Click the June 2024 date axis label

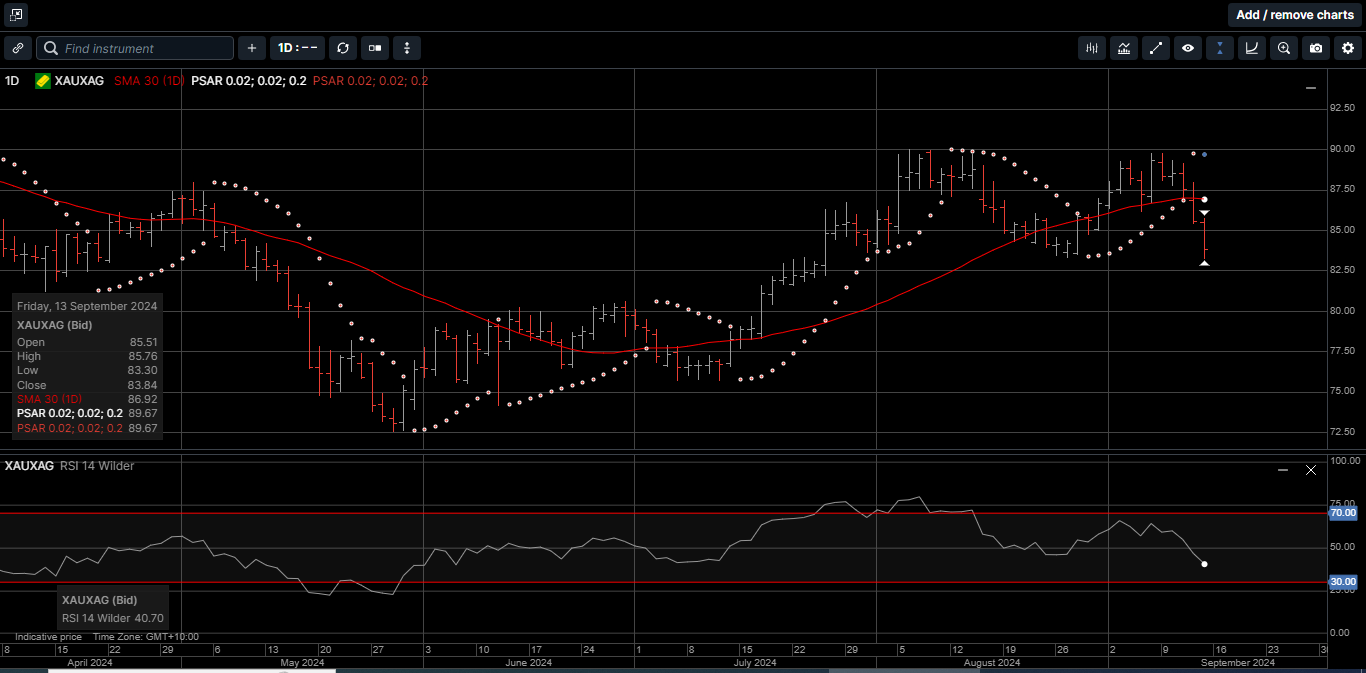click(528, 662)
